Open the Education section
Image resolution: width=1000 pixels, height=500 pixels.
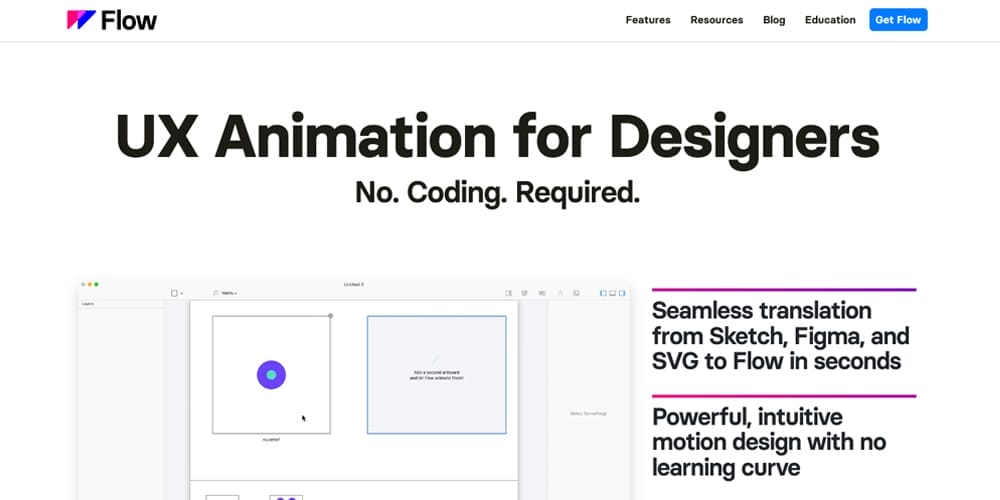(830, 20)
